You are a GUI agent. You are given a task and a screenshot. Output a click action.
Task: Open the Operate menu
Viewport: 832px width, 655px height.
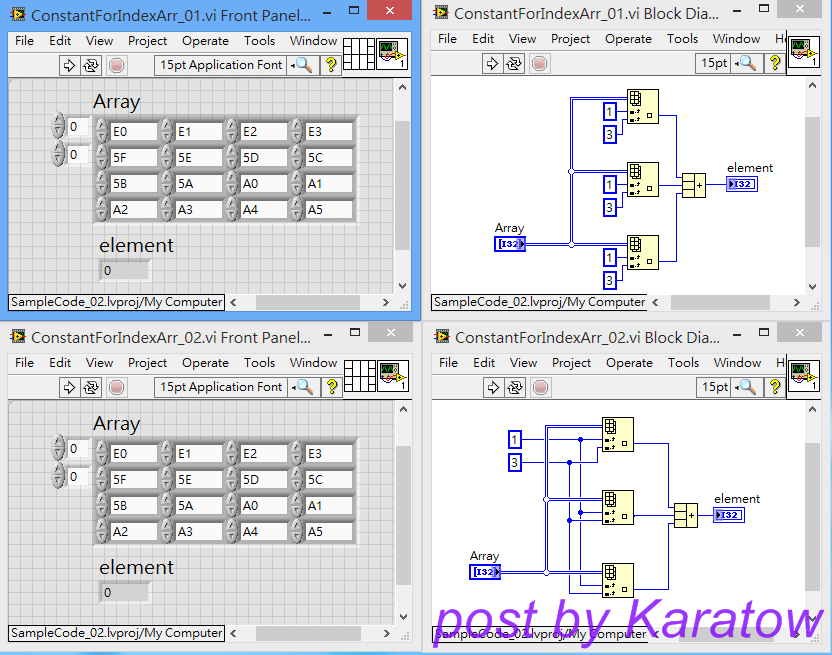(x=205, y=40)
